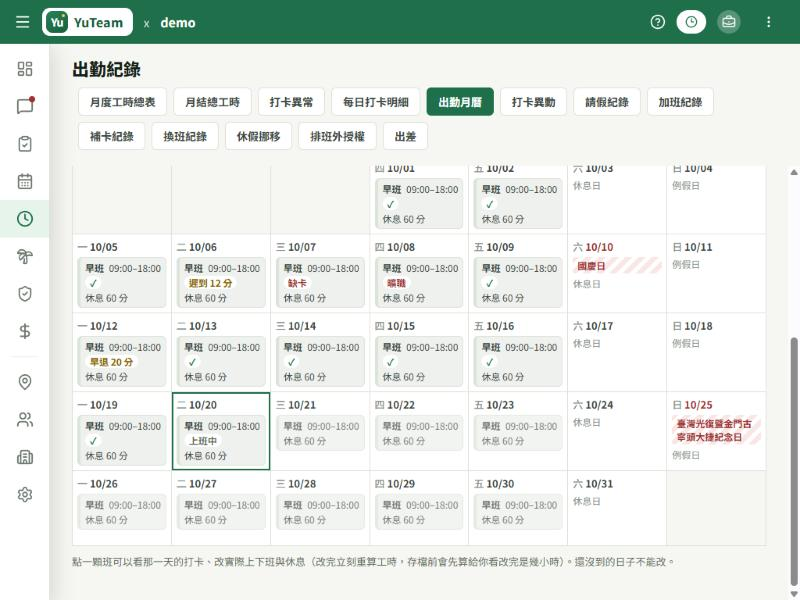Open the location pin sidebar icon
This screenshot has width=800, height=600.
point(24,382)
